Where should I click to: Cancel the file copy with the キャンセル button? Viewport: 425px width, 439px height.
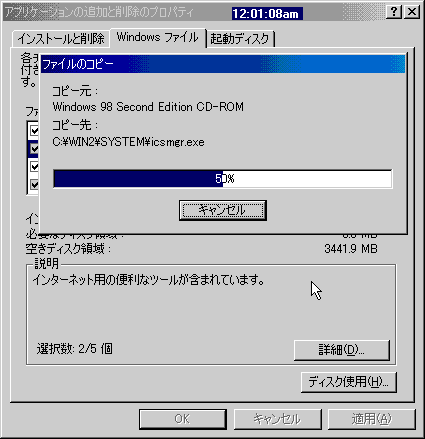click(223, 210)
